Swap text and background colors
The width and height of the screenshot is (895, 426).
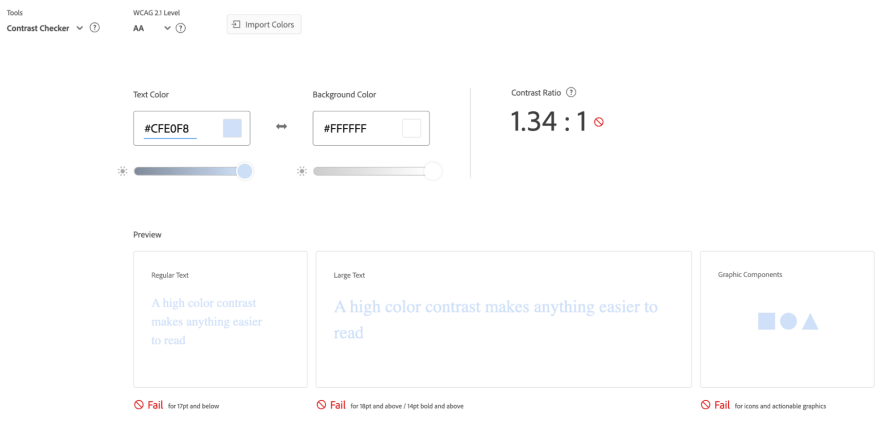tap(282, 127)
